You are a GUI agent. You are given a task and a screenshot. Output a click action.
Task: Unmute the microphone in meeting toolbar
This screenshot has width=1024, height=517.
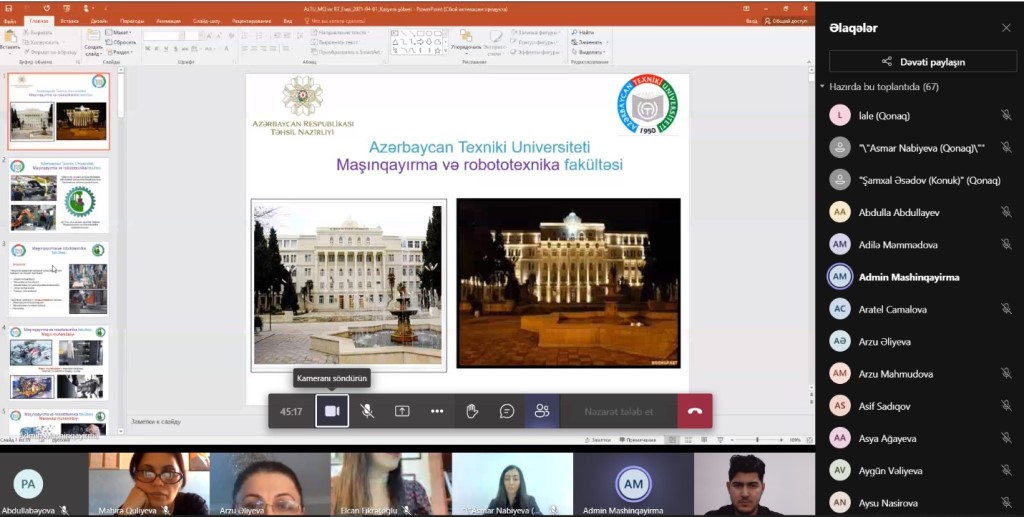(367, 411)
